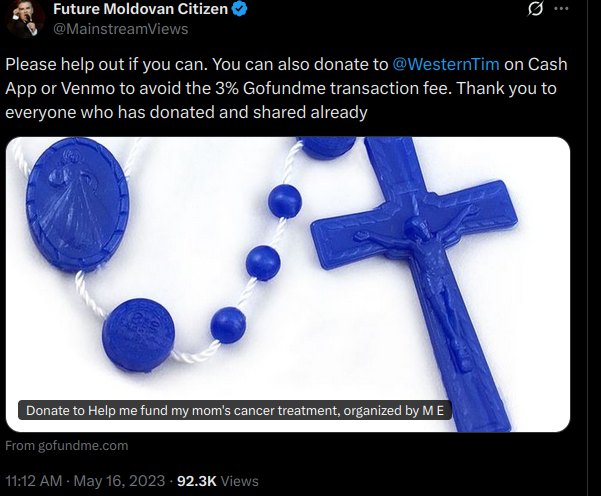Click the oval Divine Mercy medallion
This screenshot has height=496, width=601.
click(77, 205)
